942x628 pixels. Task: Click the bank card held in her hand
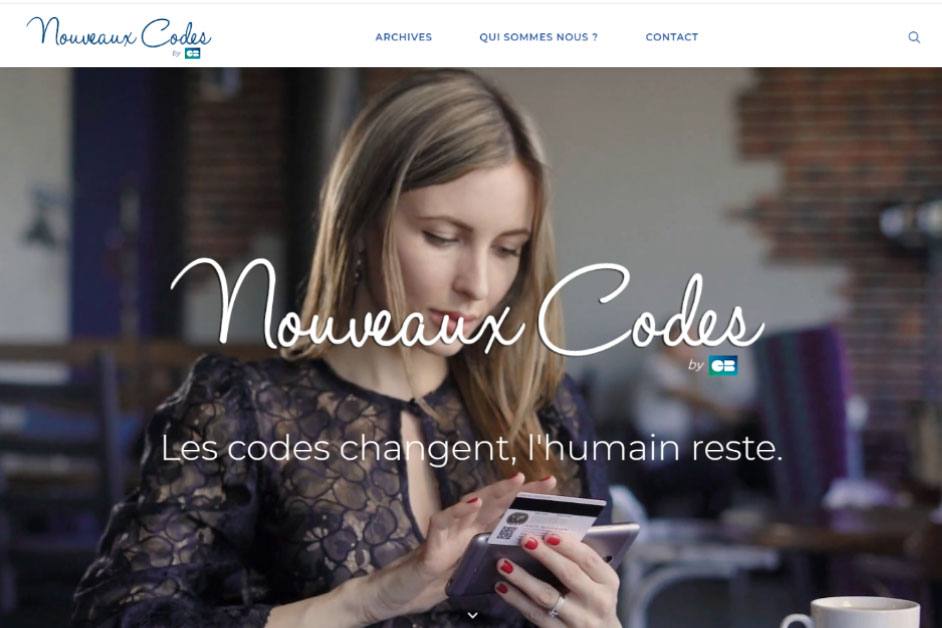pos(547,519)
